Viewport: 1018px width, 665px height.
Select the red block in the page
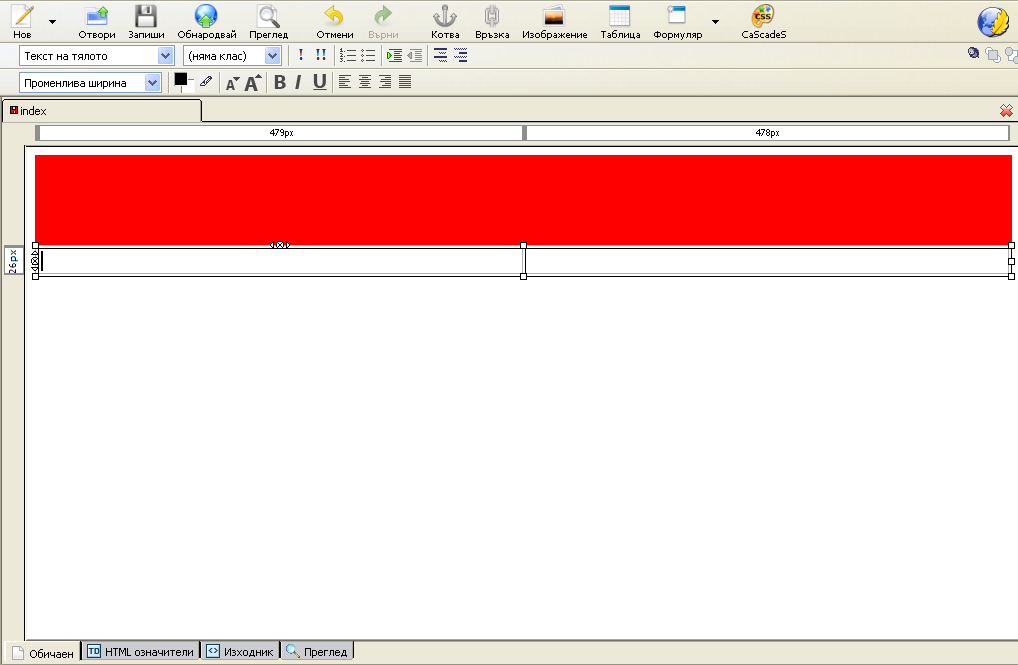523,200
